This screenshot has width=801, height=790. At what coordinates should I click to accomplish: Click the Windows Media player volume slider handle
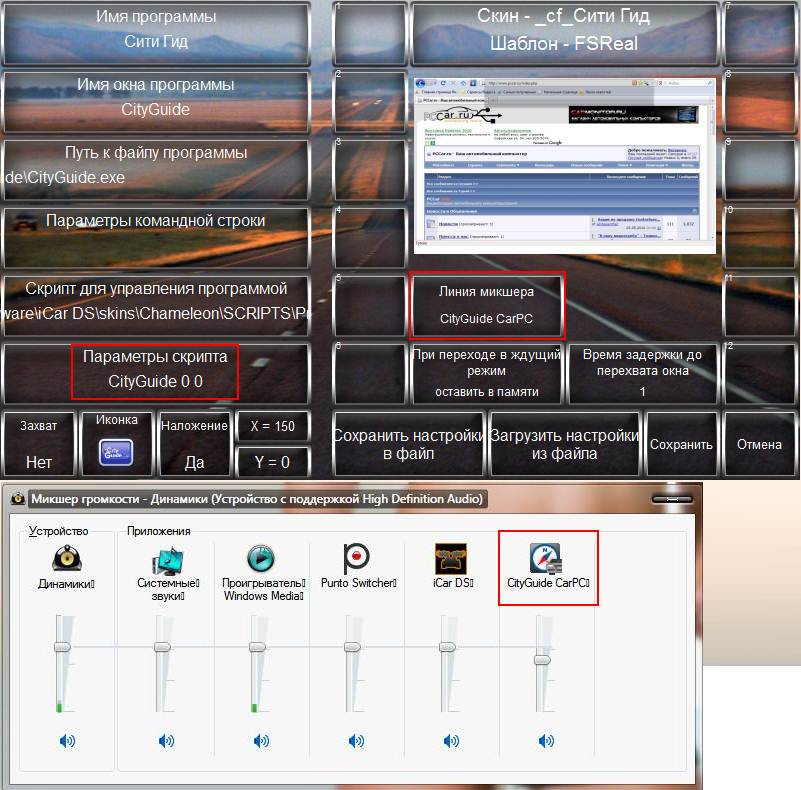[x=257, y=647]
